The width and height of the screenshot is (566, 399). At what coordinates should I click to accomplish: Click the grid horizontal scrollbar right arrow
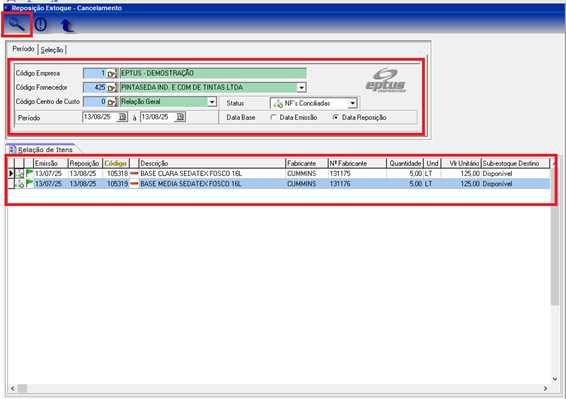(x=545, y=389)
